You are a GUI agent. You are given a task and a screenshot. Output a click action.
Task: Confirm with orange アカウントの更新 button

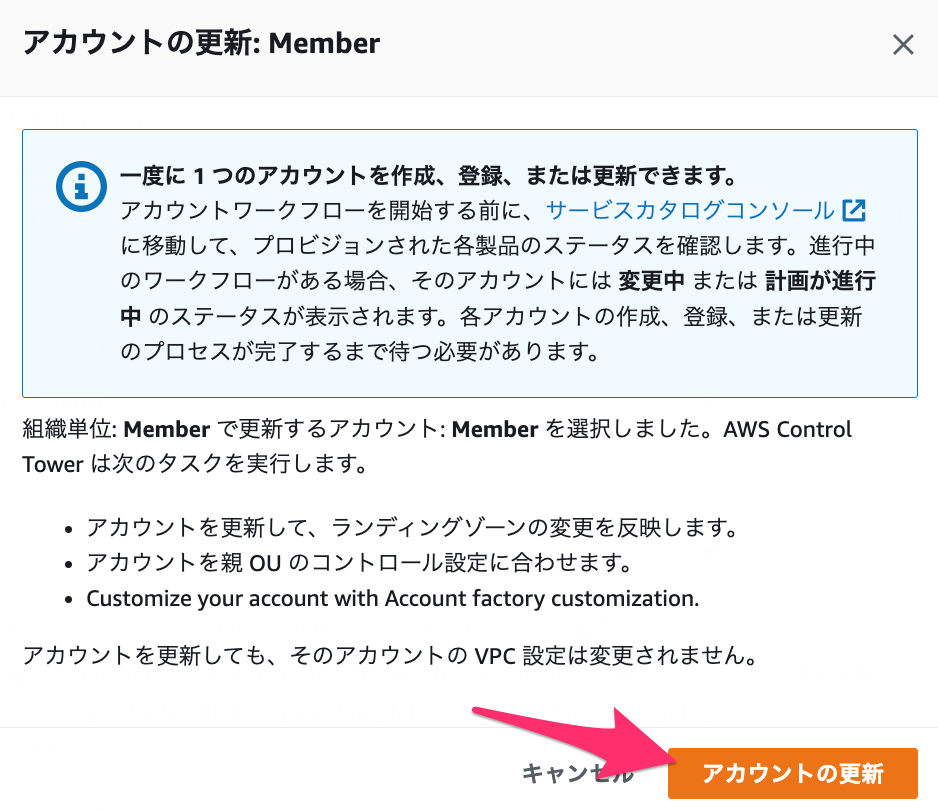point(793,773)
